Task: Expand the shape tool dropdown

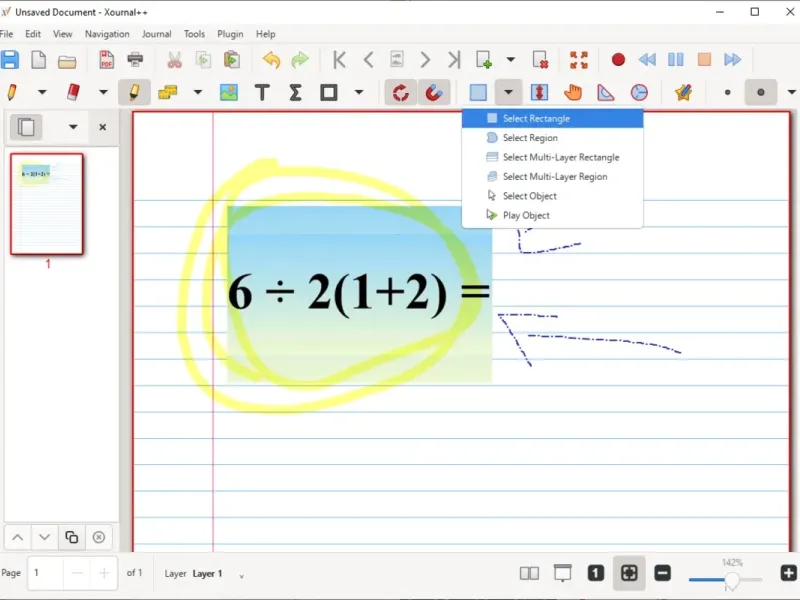Action: tap(359, 92)
